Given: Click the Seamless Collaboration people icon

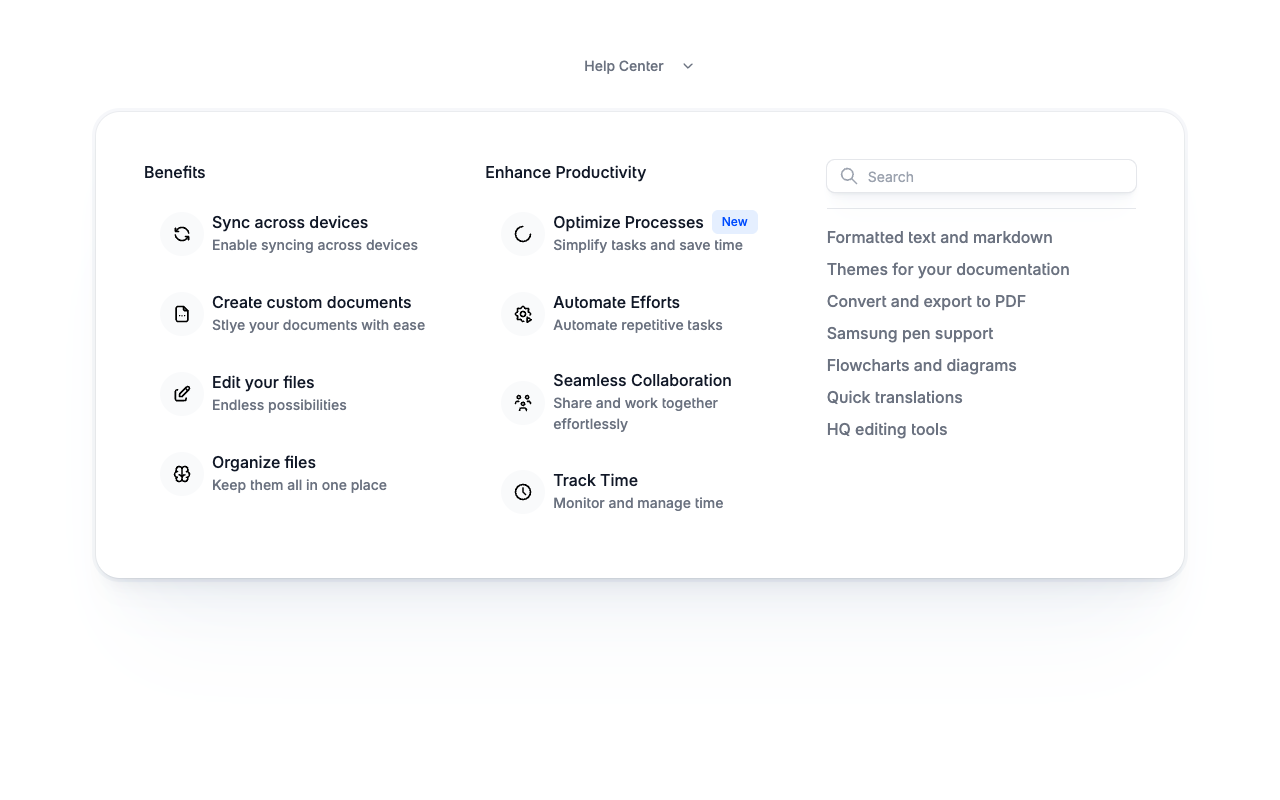Looking at the screenshot, I should 523,402.
